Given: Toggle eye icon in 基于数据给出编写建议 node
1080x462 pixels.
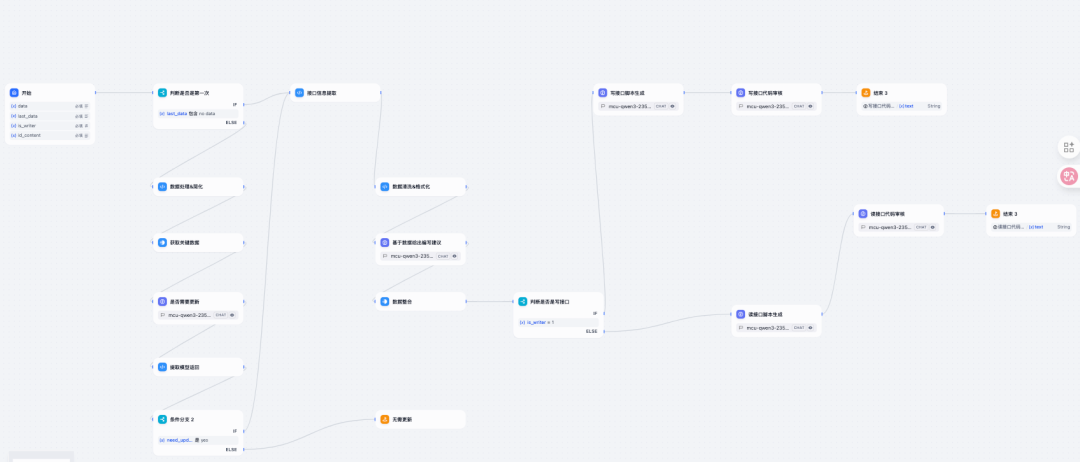Looking at the screenshot, I should point(455,256).
